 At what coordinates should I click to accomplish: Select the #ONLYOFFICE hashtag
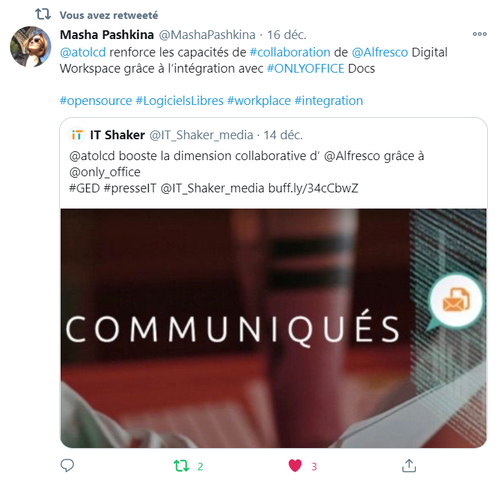[x=305, y=69]
